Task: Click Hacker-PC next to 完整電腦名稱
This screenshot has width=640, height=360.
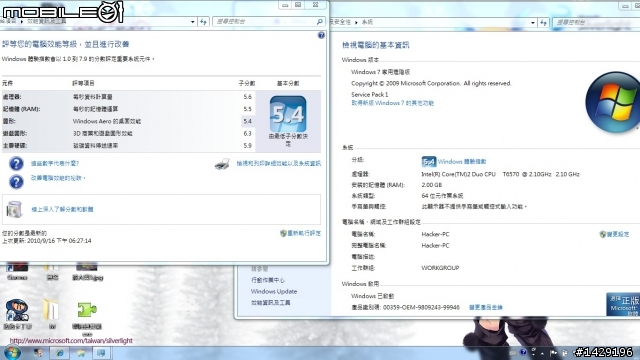Action: coord(436,246)
